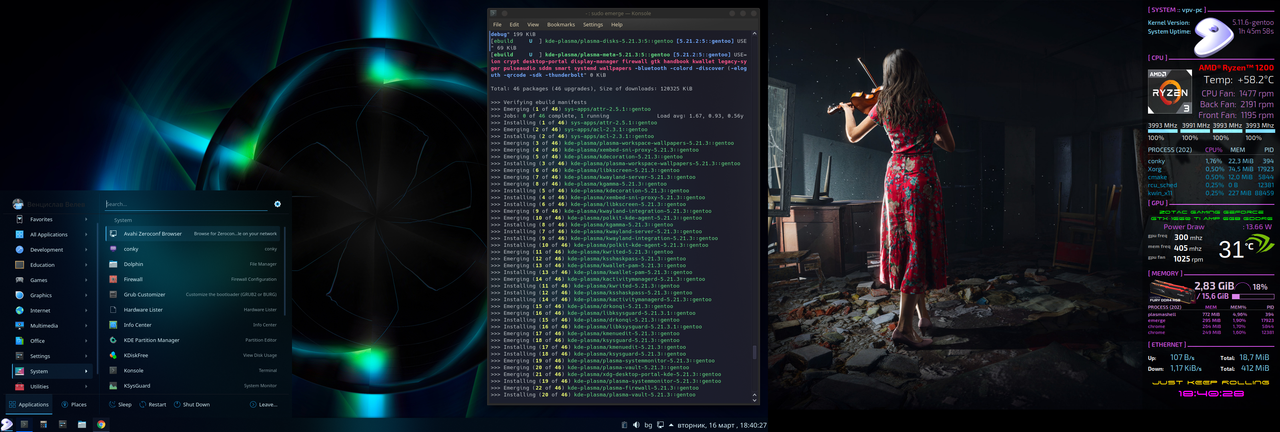Click the Restart button
The height and width of the screenshot is (432, 1280).
152,404
